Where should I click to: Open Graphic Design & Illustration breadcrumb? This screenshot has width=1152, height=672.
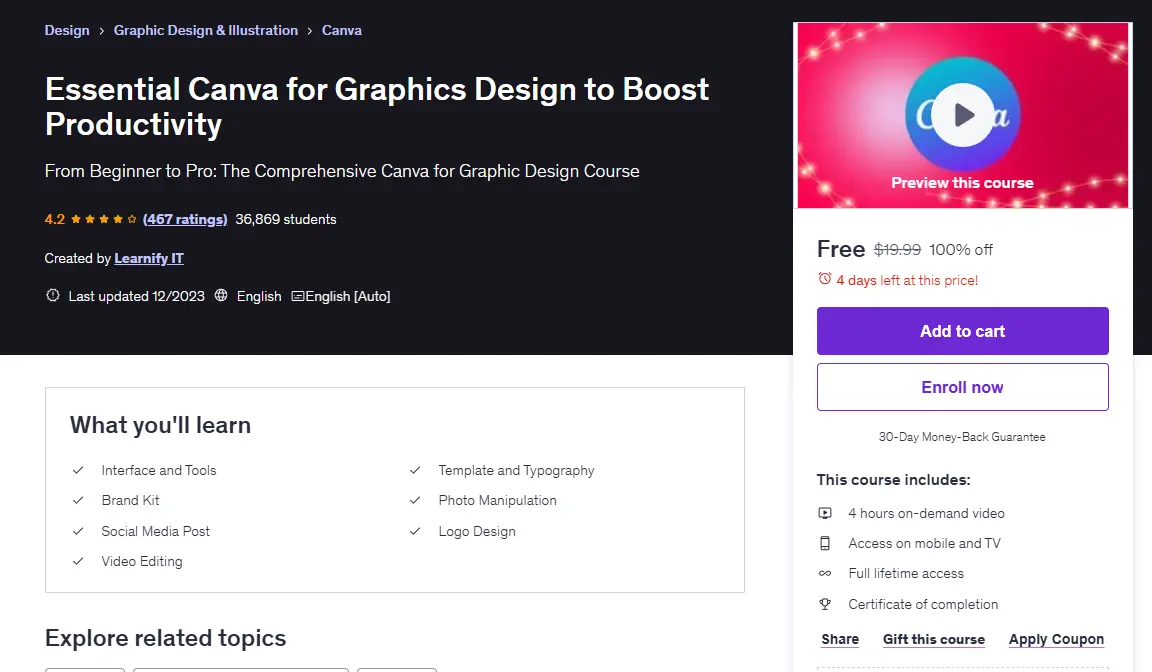pyautogui.click(x=206, y=30)
